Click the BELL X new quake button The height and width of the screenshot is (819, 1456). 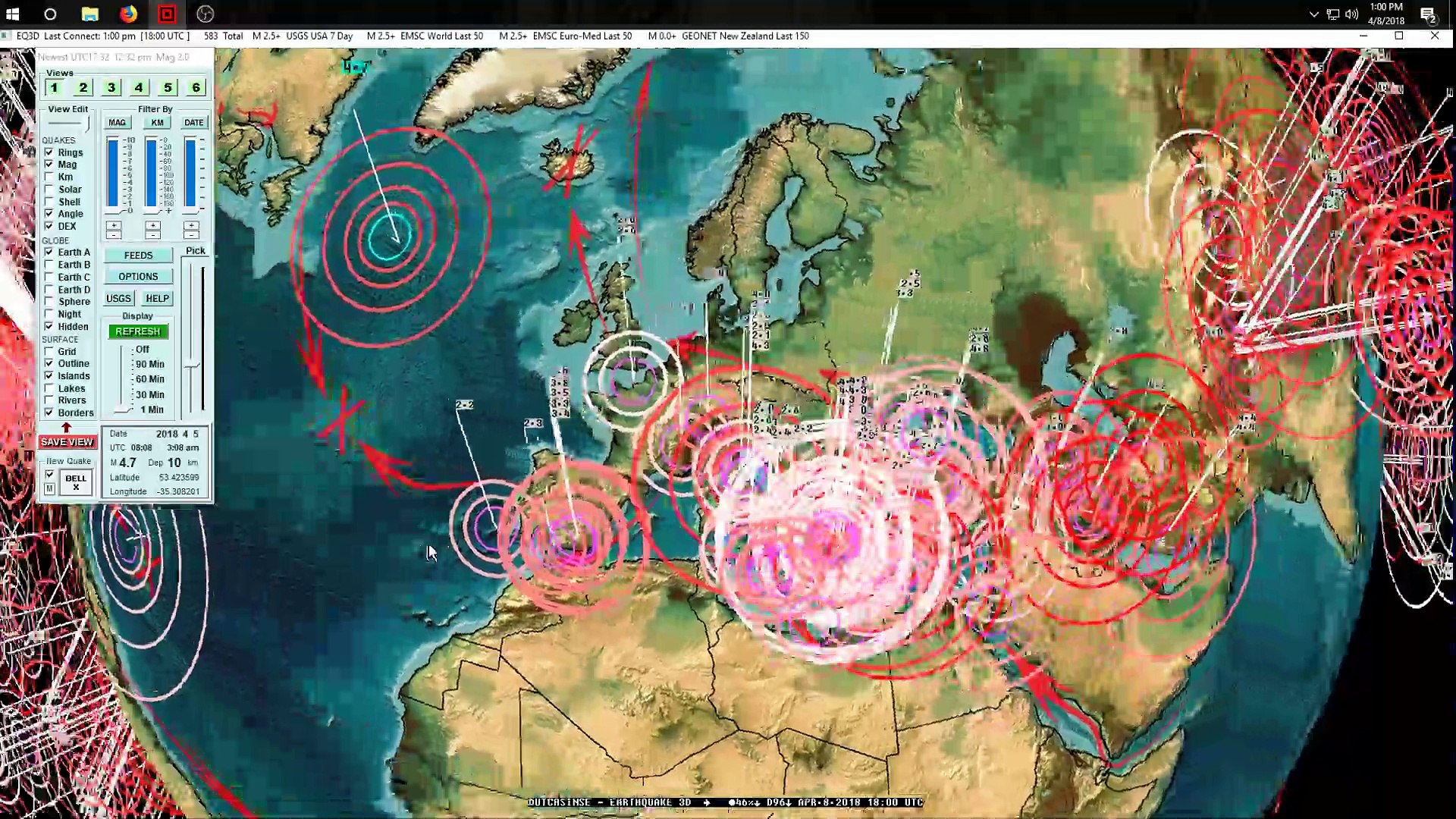(x=76, y=482)
